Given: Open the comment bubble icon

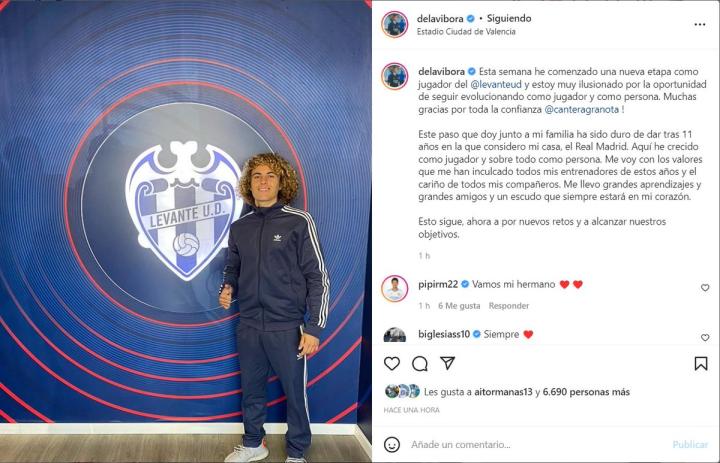Looking at the screenshot, I should pos(420,364).
